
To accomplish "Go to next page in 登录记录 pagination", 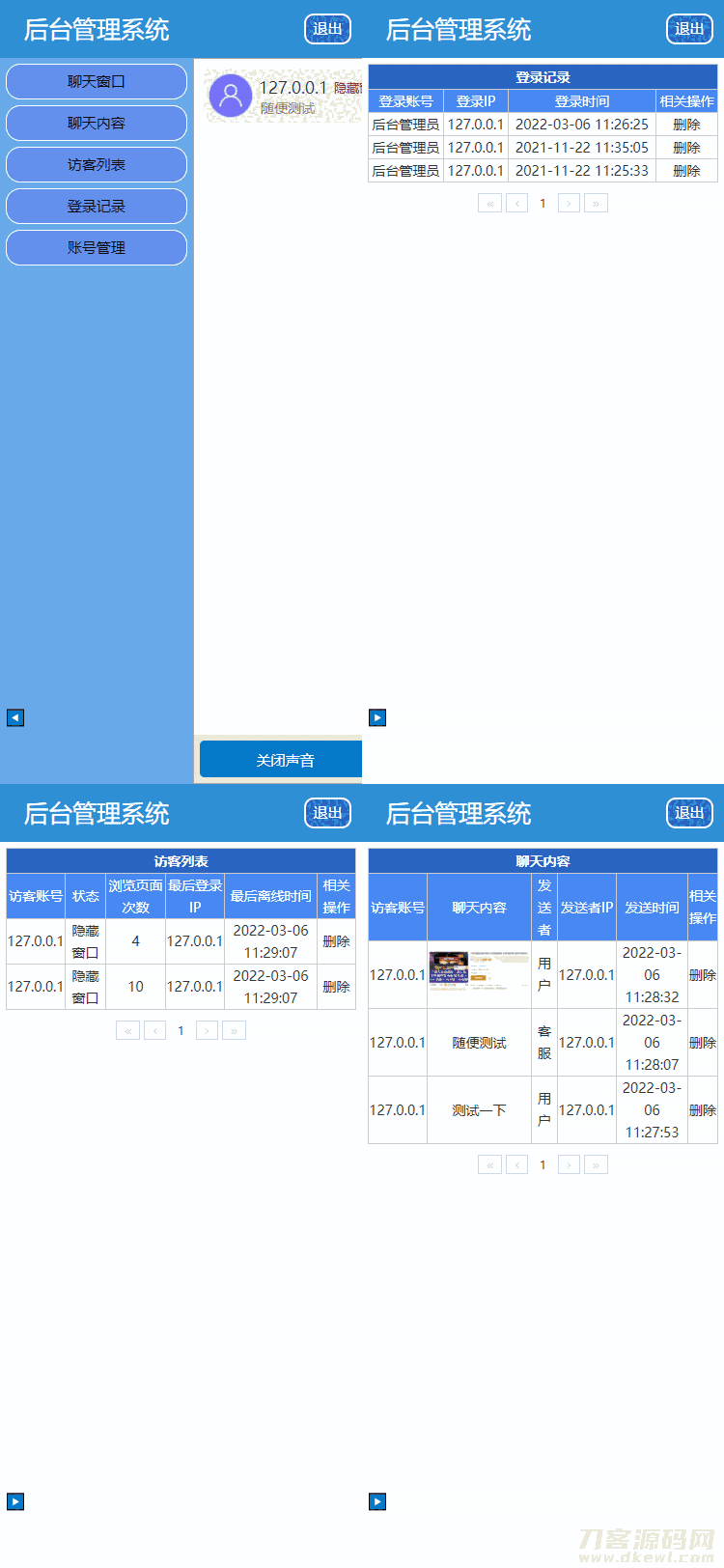I will [x=570, y=203].
